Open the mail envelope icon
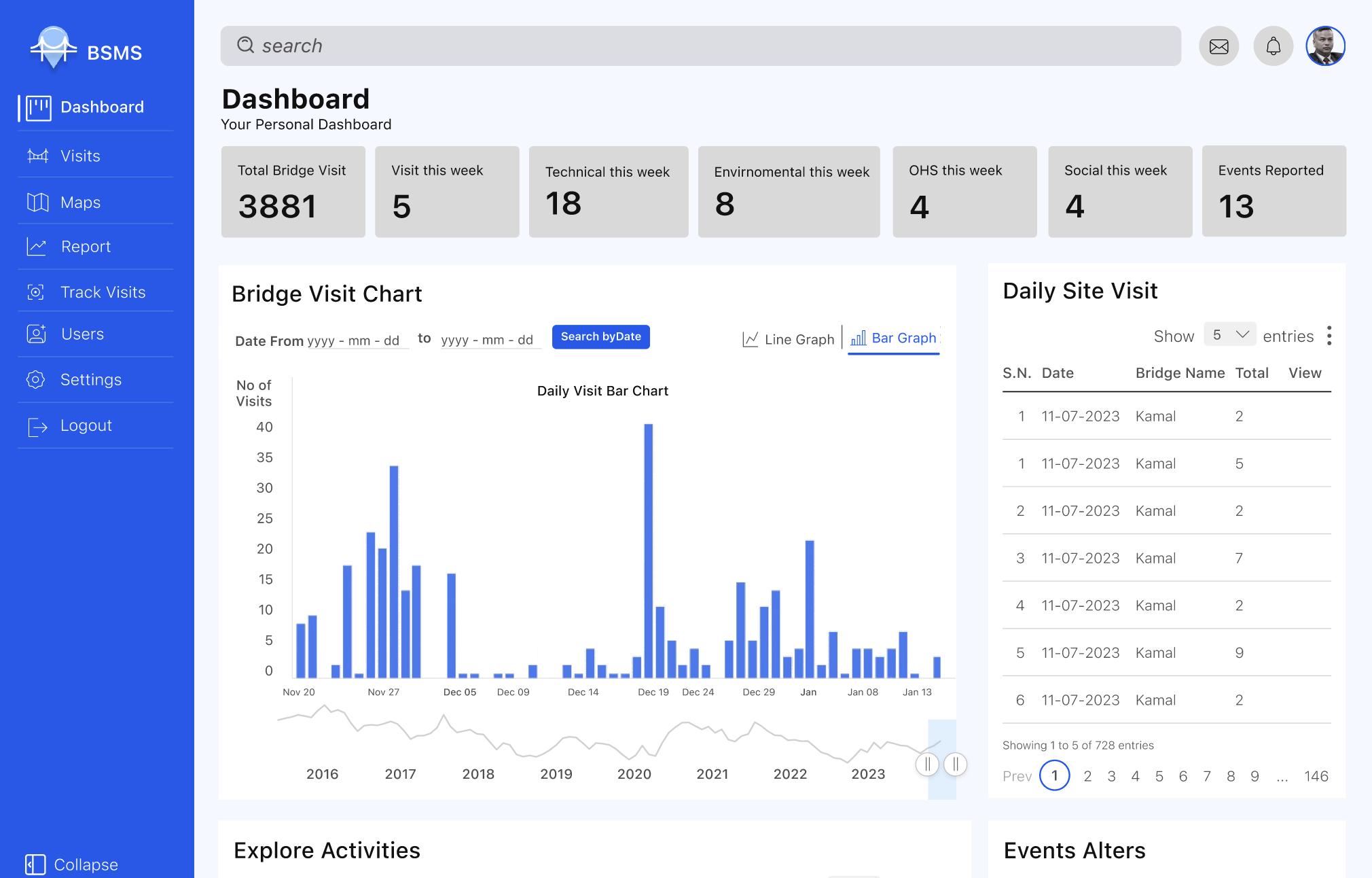1372x878 pixels. 1218,46
